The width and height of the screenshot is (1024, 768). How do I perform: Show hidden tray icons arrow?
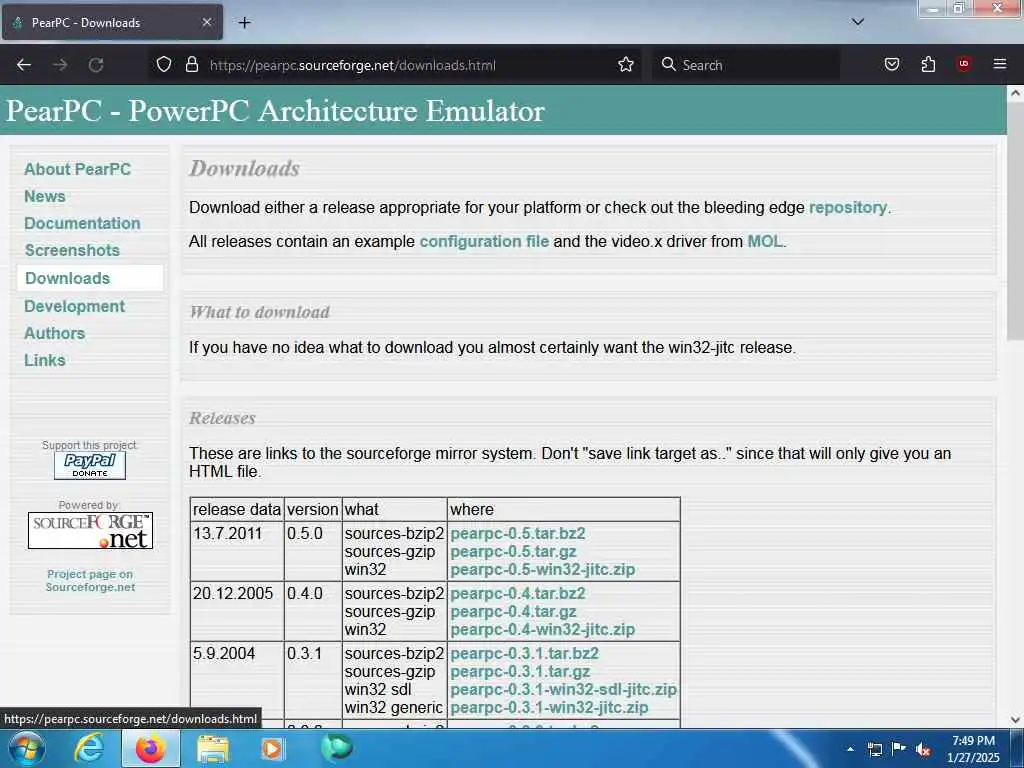click(x=850, y=749)
